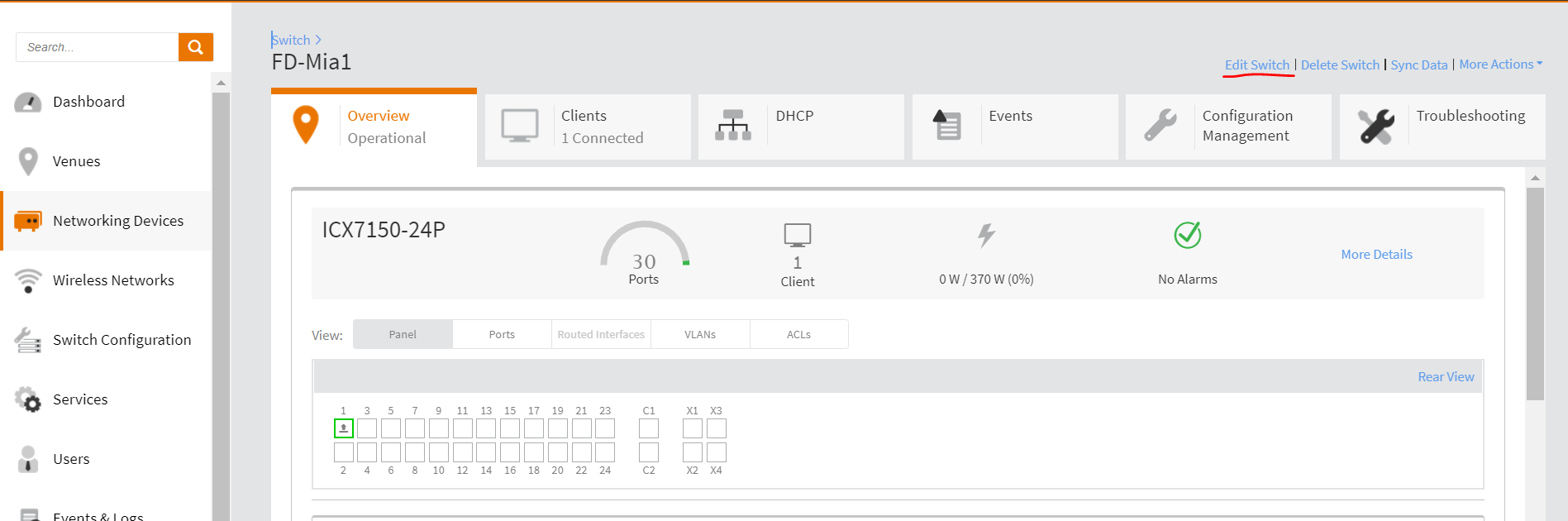Open Services in the sidebar
The height and width of the screenshot is (521, 1568).
tap(80, 399)
